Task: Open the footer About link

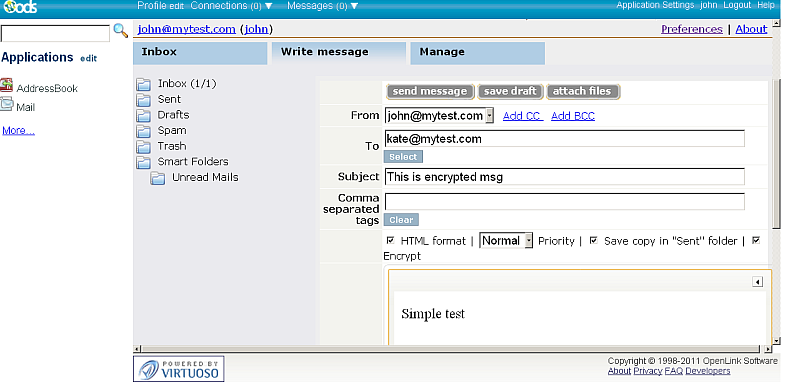Action: coord(619,371)
